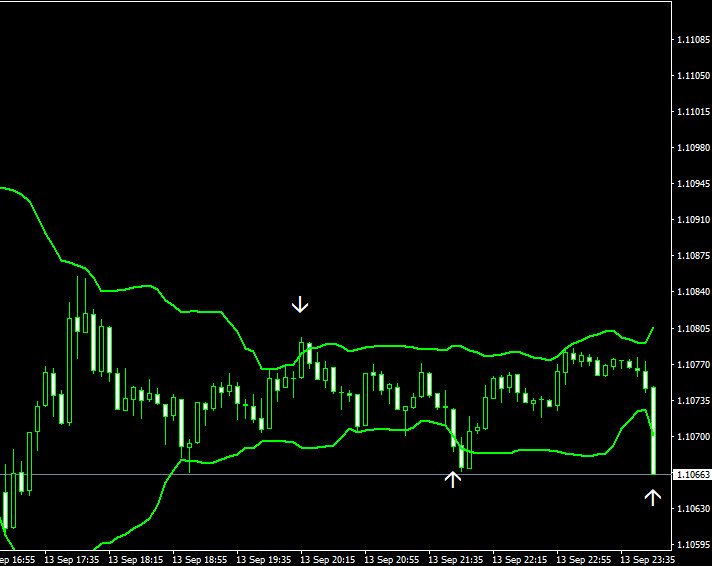
Task: Click the 1.10700 price scale label
Action: coord(693,437)
